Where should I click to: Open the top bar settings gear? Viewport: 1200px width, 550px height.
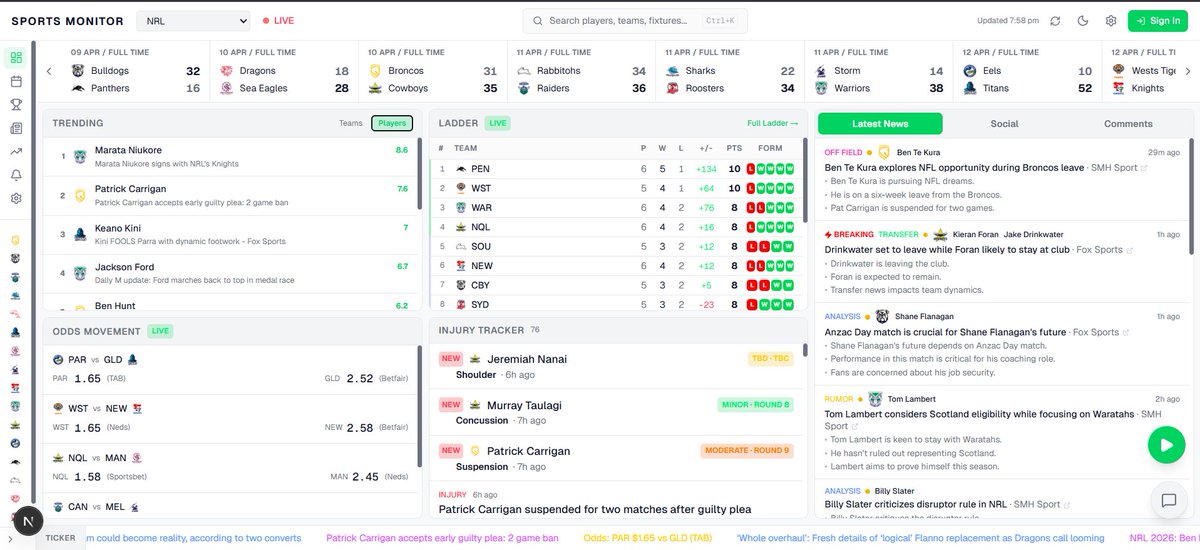(x=1111, y=20)
